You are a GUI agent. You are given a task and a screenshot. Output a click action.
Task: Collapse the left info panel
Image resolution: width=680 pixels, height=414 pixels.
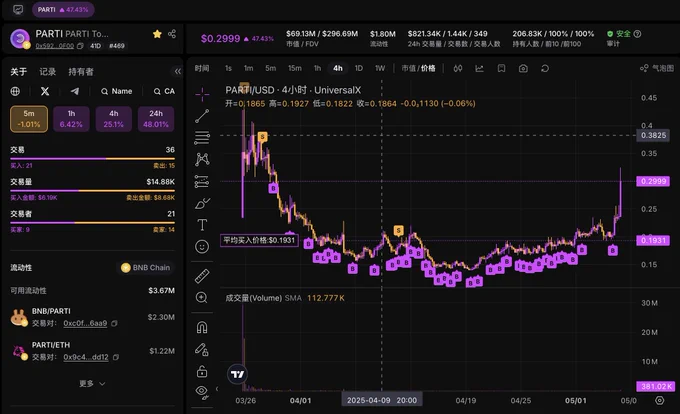(x=178, y=71)
